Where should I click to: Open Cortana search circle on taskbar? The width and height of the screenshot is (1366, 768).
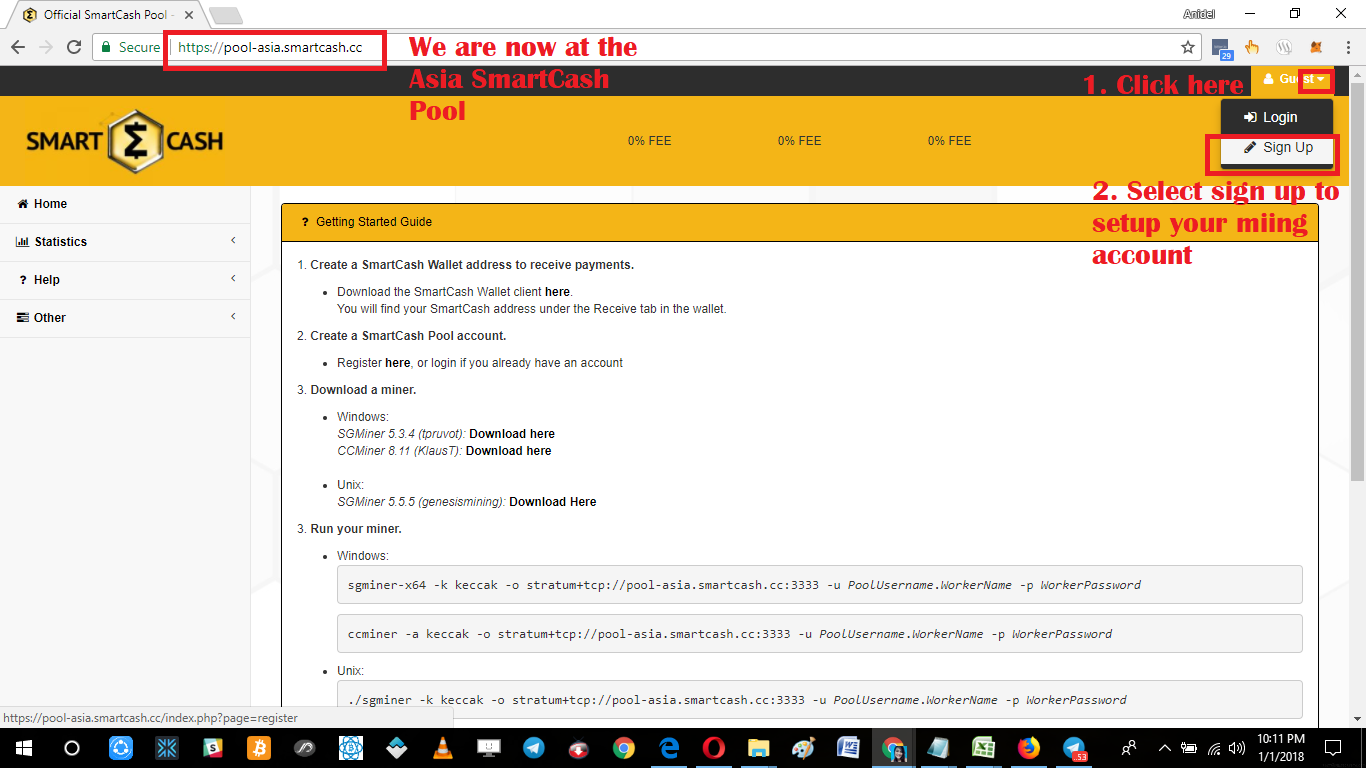pyautogui.click(x=72, y=747)
